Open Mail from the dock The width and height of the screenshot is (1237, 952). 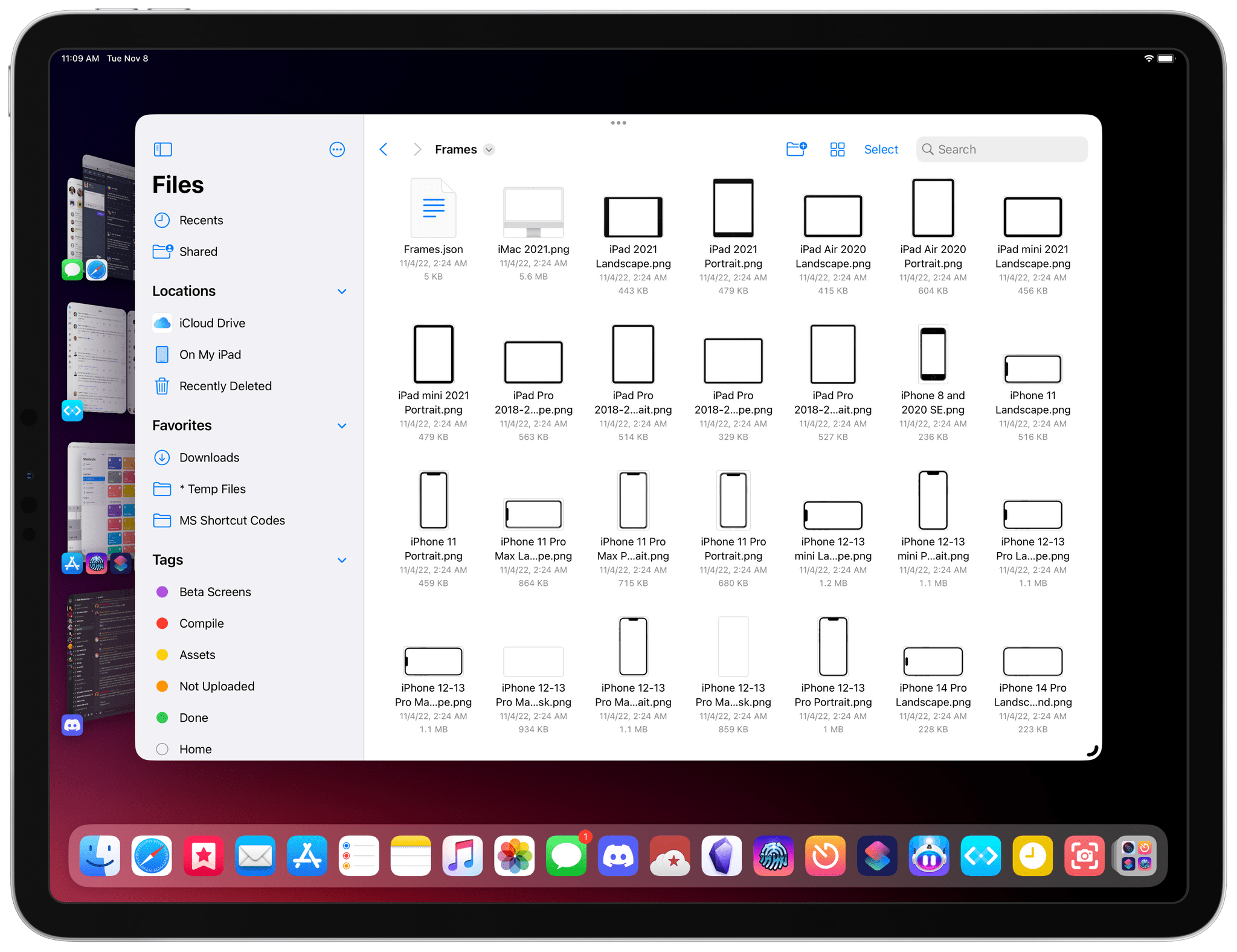click(x=255, y=855)
